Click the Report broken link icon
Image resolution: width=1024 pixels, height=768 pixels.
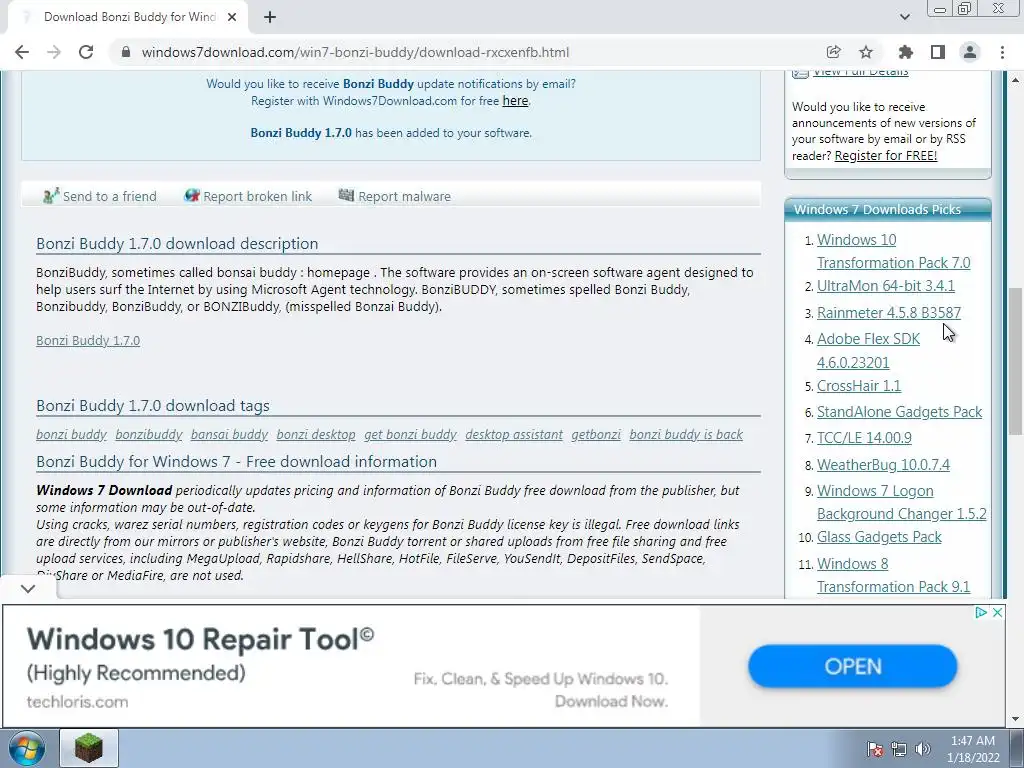tap(191, 195)
